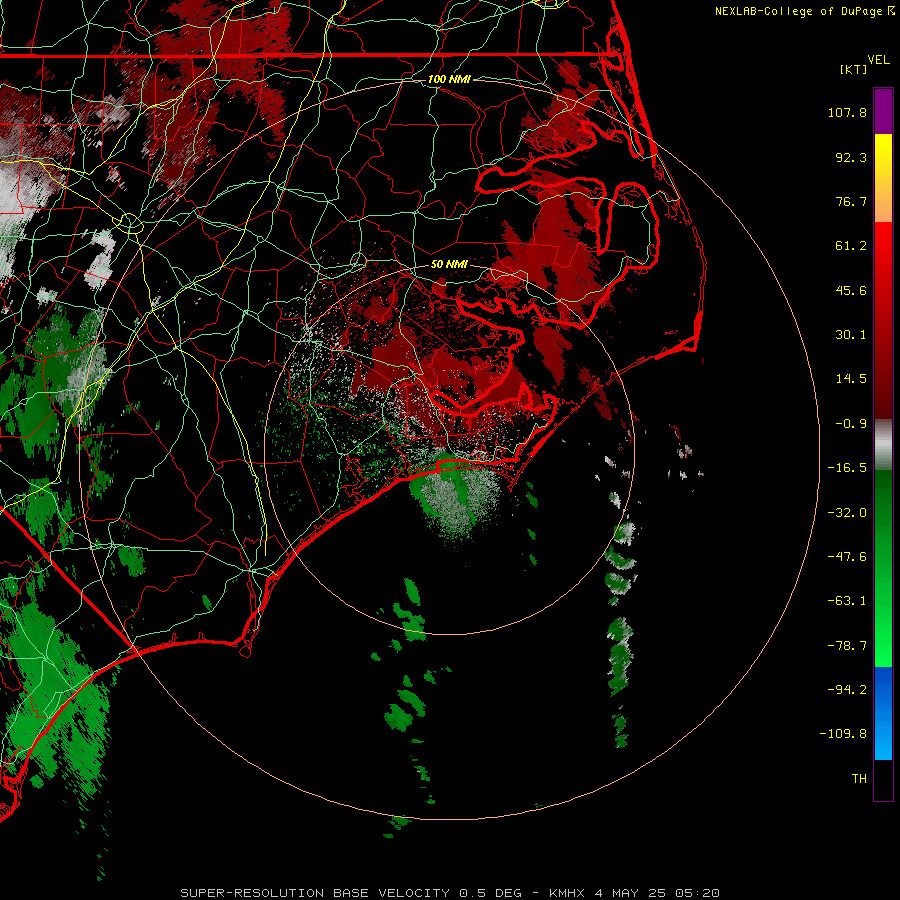Click the 100 NMI range ring label
This screenshot has width=900, height=900.
click(449, 79)
